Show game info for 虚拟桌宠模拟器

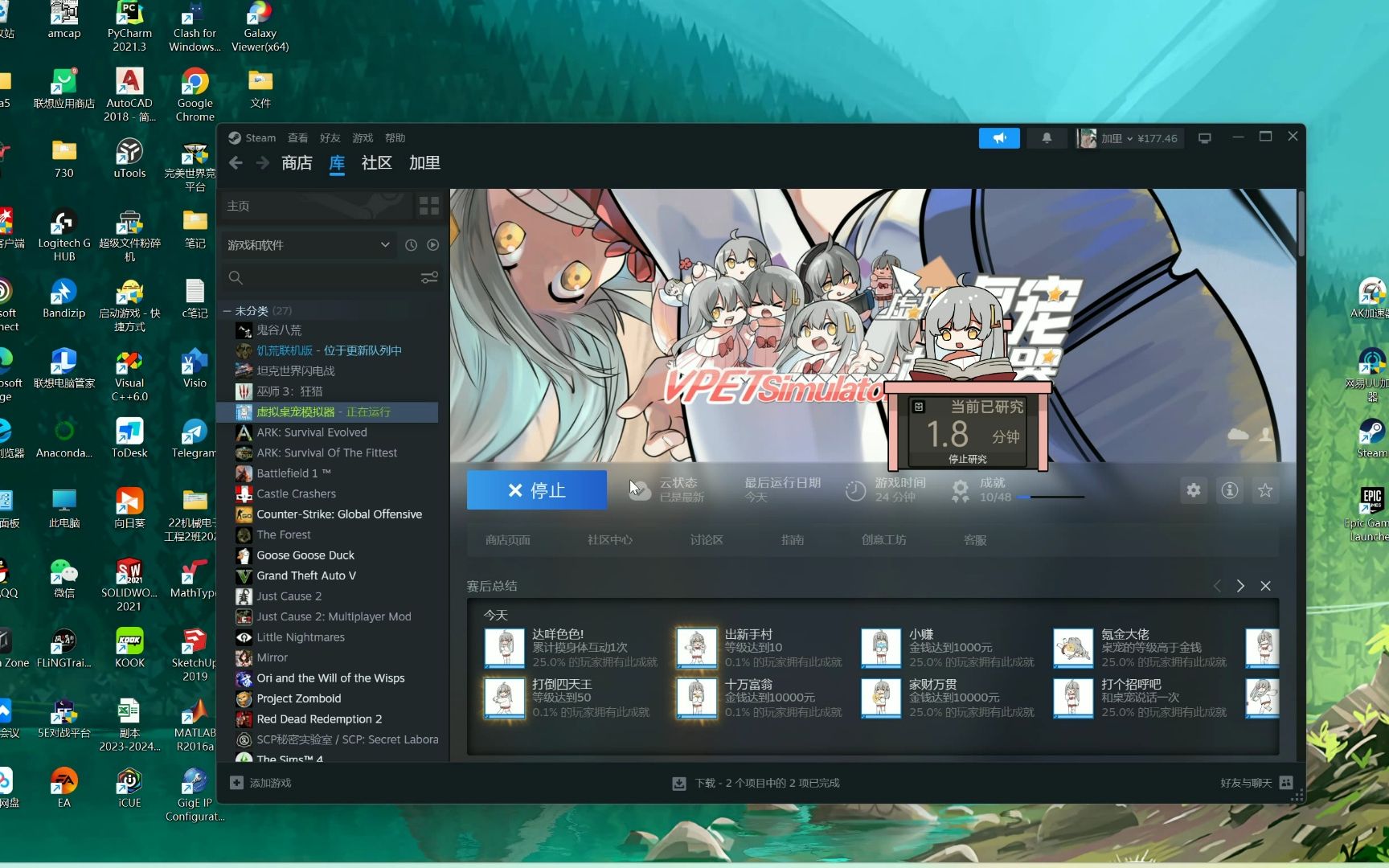tap(1230, 490)
